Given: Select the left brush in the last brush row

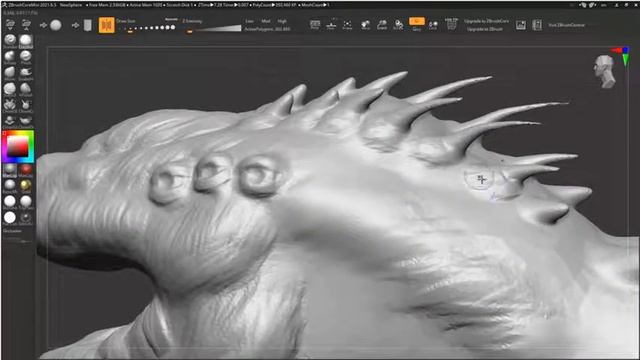Looking at the screenshot, I should [x=10, y=121].
